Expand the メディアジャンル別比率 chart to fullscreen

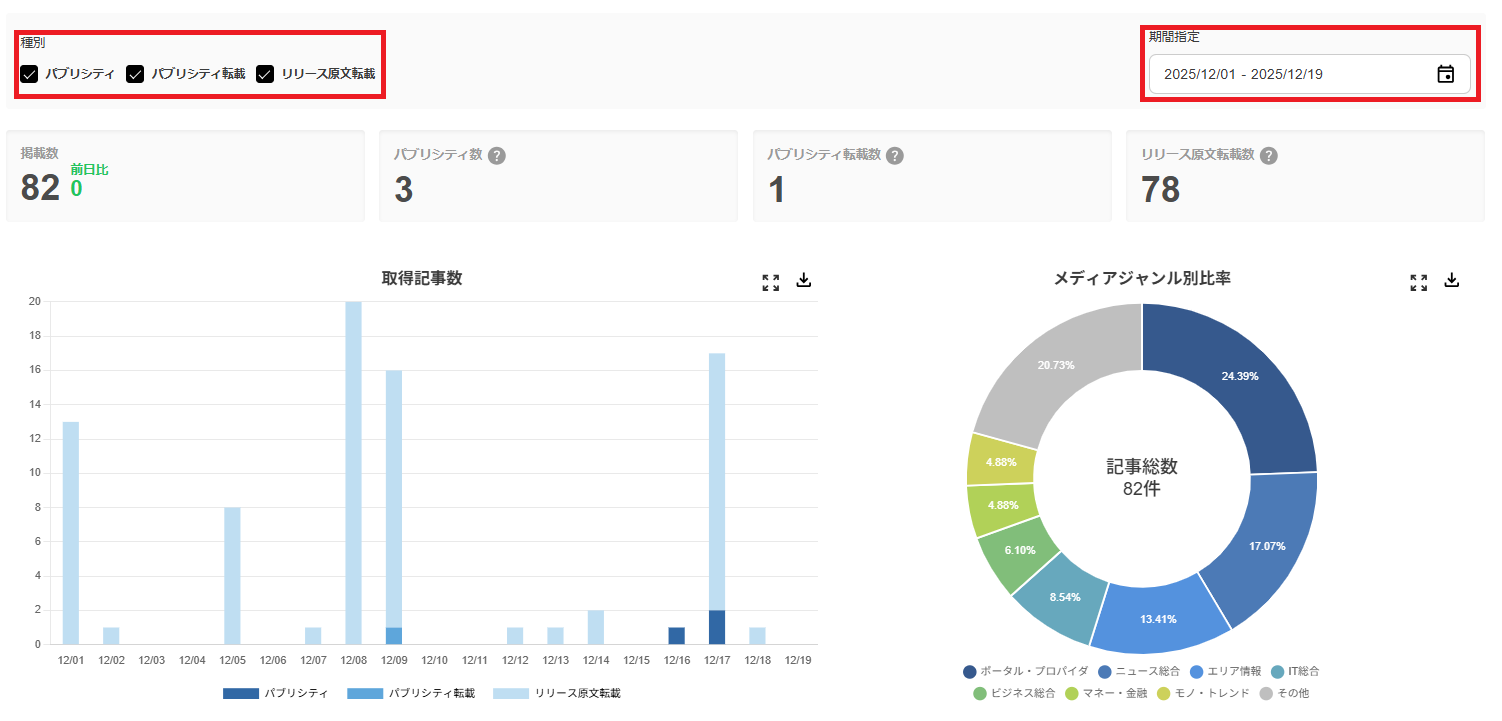tap(1418, 281)
